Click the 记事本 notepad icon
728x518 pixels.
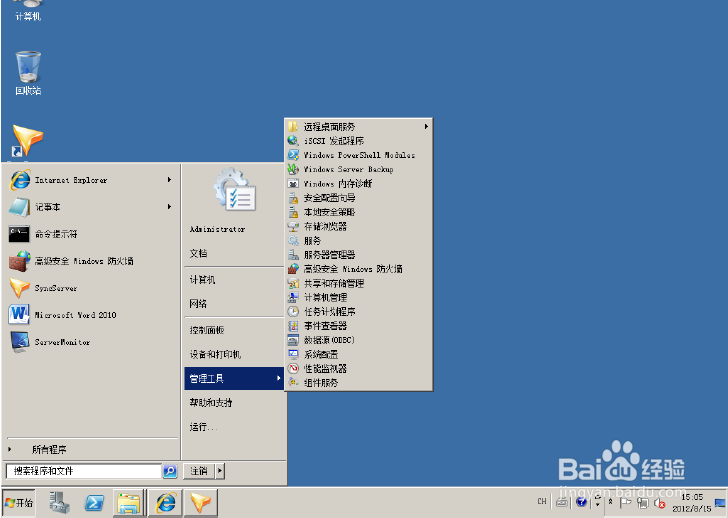click(20, 207)
